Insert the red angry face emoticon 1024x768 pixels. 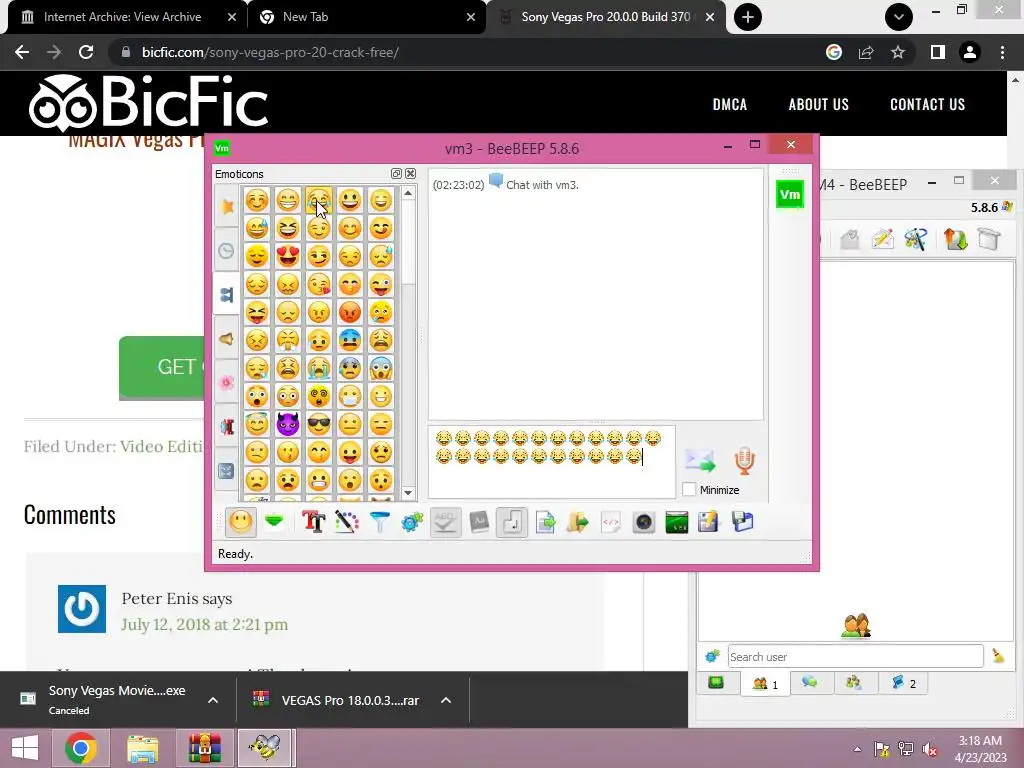tap(350, 312)
